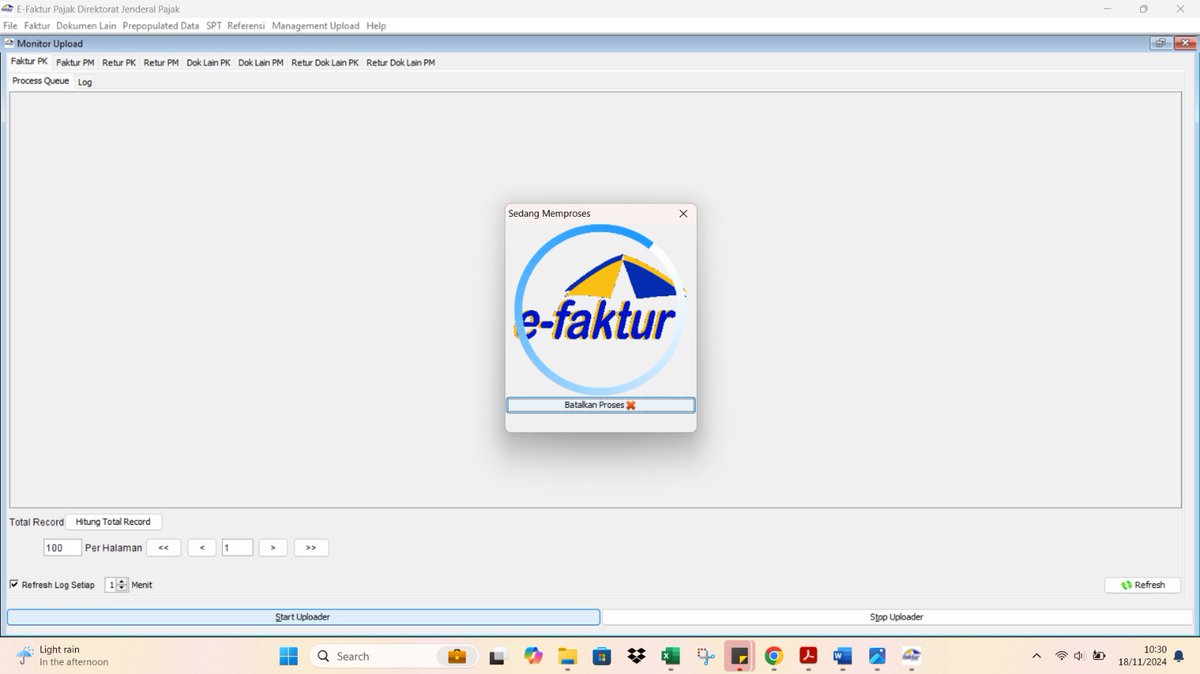Close the Sedang Memproses dialog

click(x=683, y=213)
